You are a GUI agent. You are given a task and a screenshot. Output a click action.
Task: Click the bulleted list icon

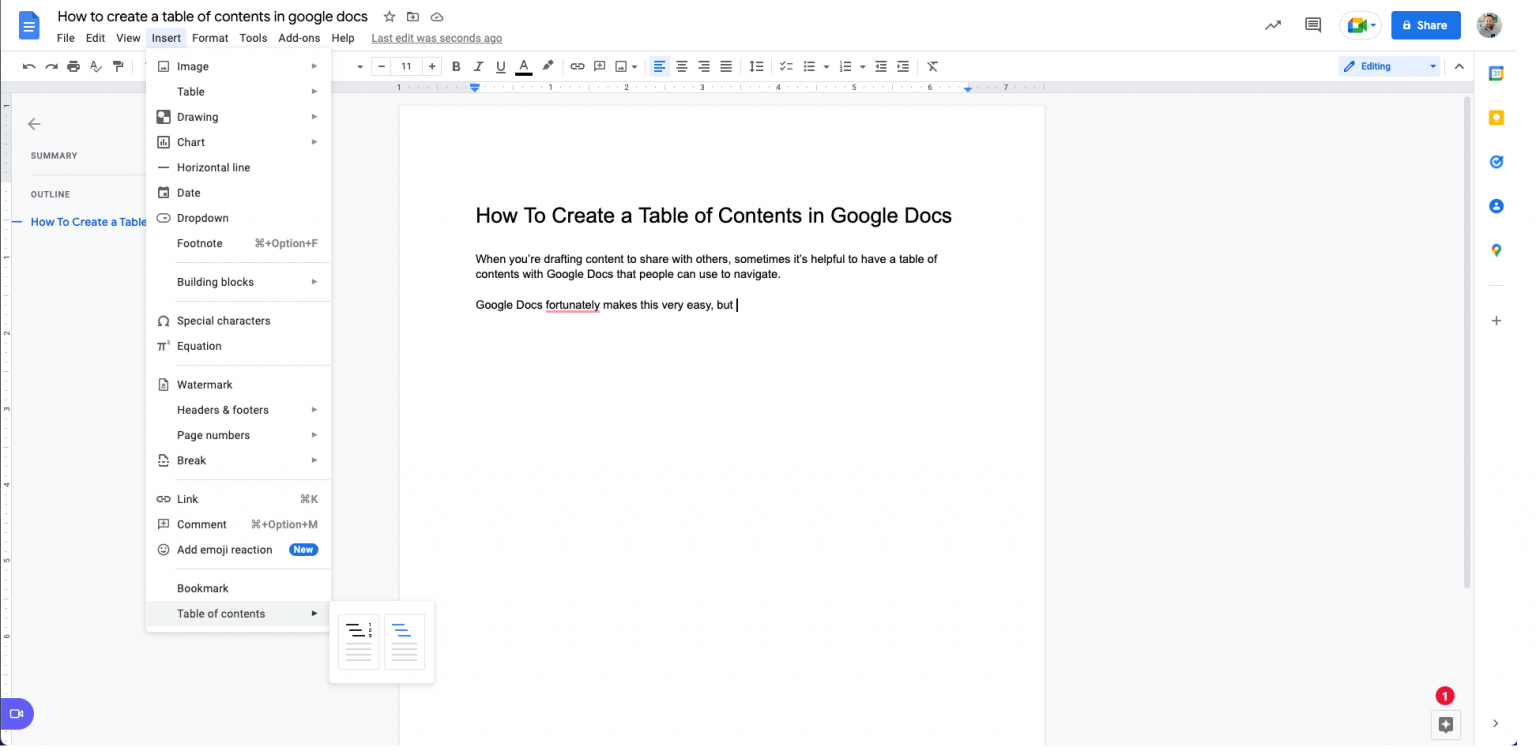tap(809, 67)
